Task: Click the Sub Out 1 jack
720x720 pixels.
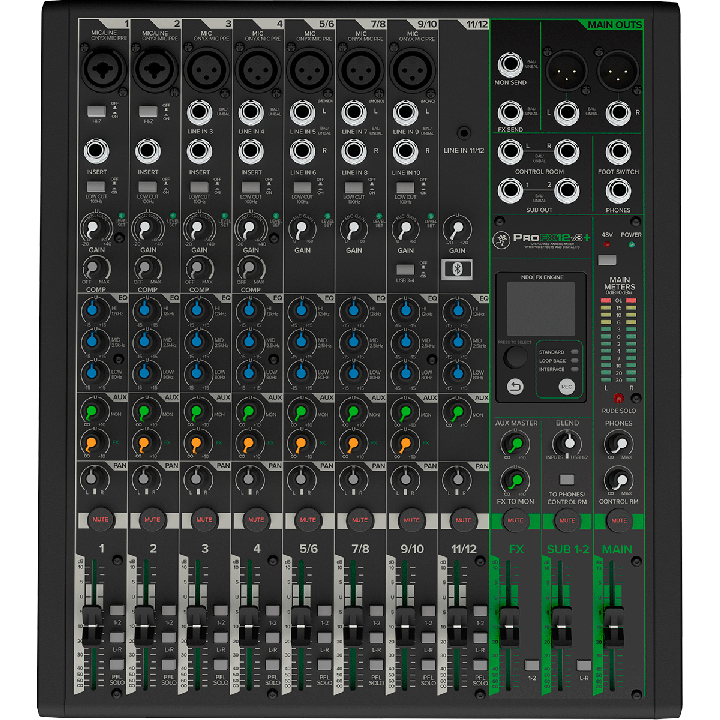Action: click(510, 191)
